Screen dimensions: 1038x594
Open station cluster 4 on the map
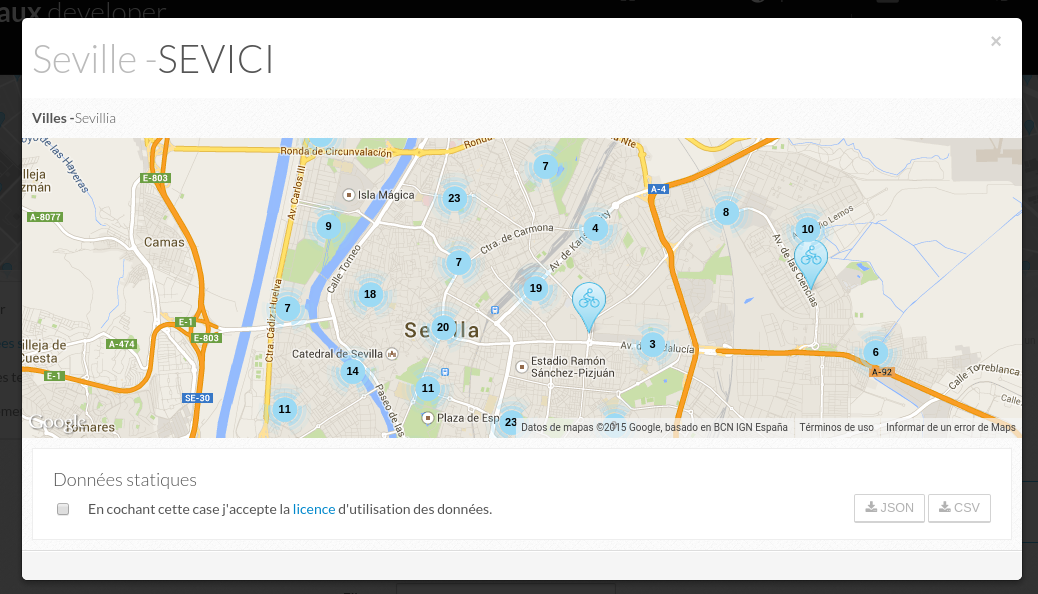pyautogui.click(x=595, y=228)
